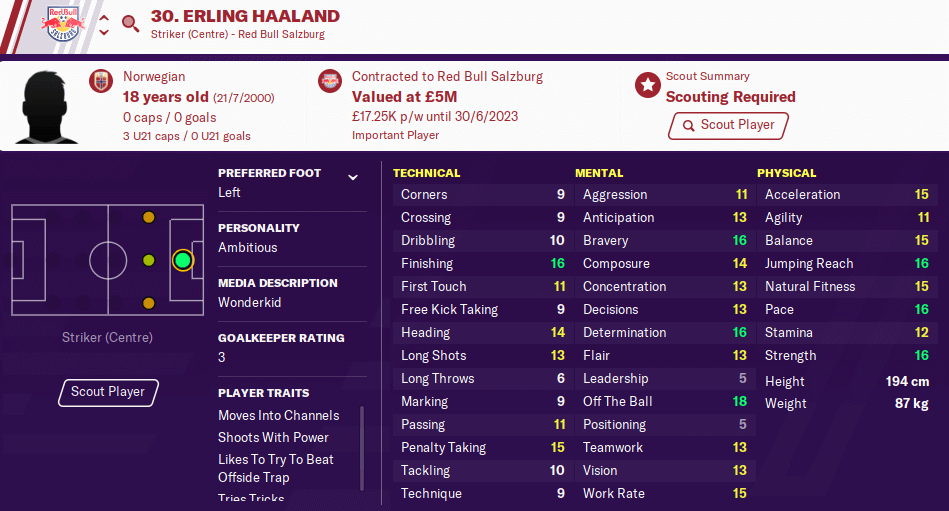
Task: Select the Finishing attribute row
Action: pyautogui.click(x=483, y=263)
